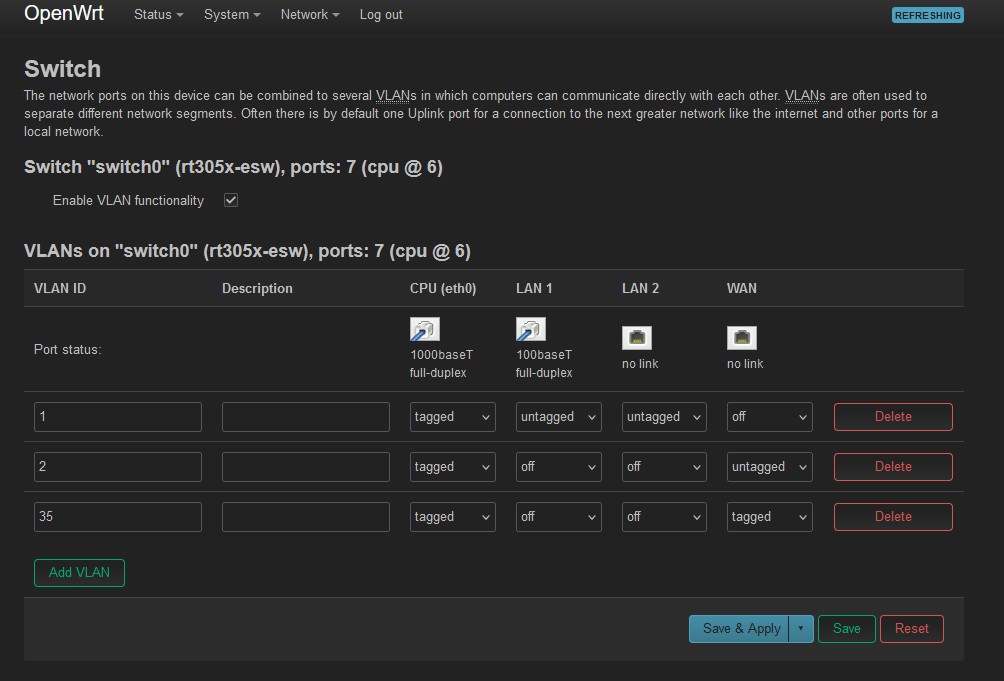1004x681 pixels.
Task: Click the CPU (eth0) column header
Action: click(443, 289)
